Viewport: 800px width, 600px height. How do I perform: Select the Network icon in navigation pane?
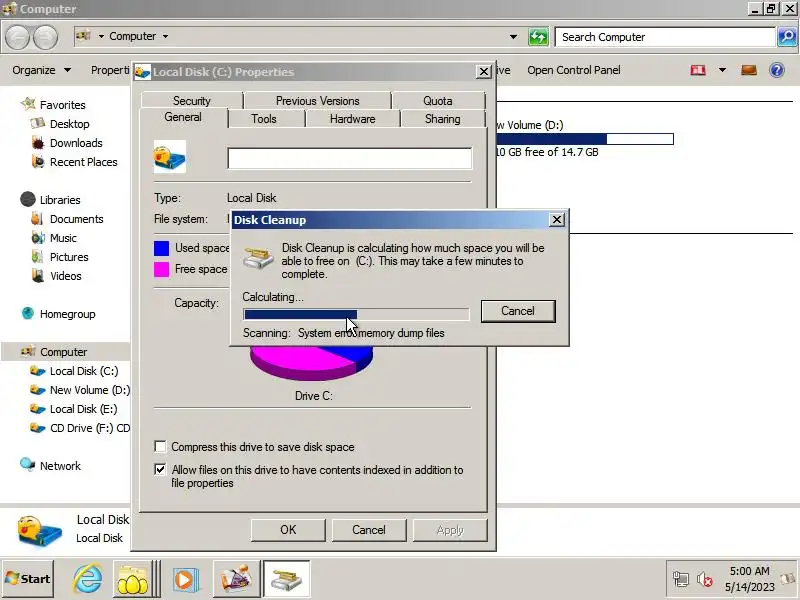pyautogui.click(x=27, y=465)
